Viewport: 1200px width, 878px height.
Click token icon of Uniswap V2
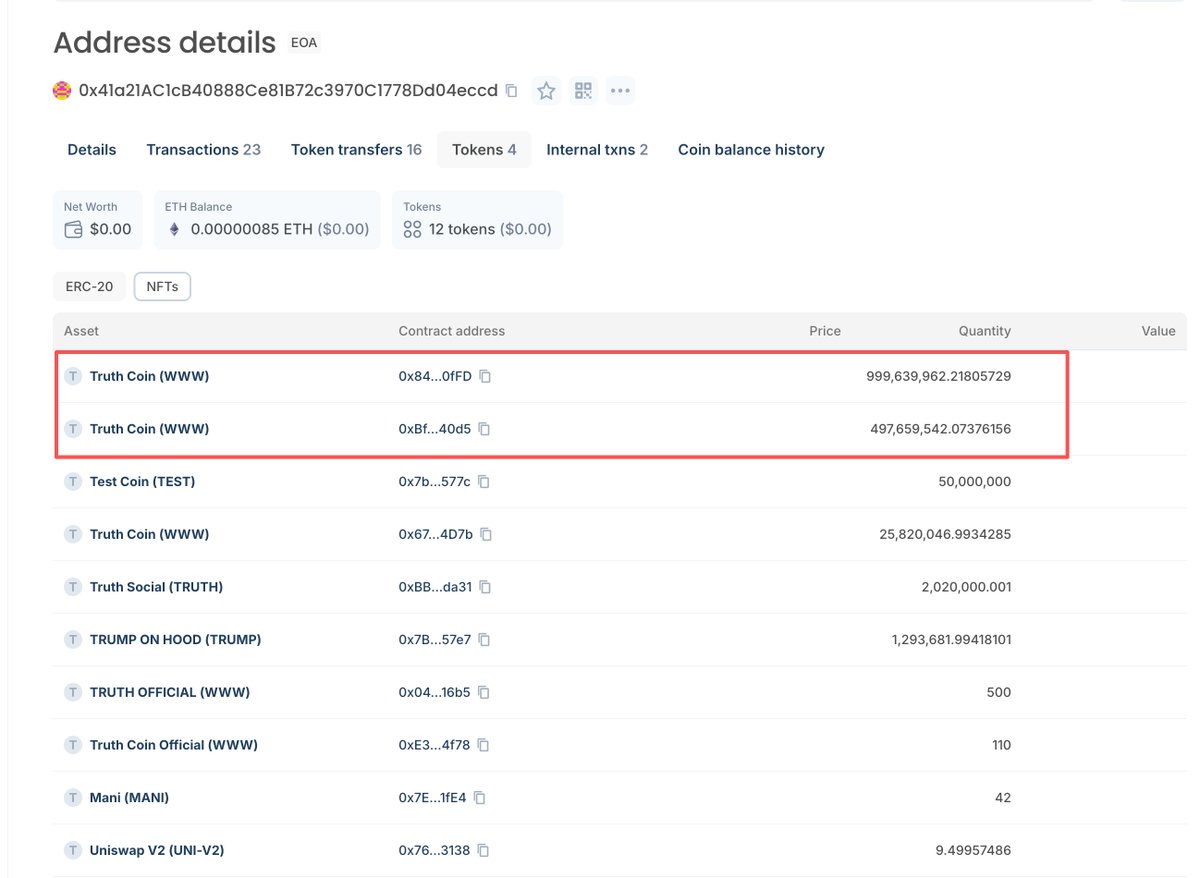click(x=73, y=851)
